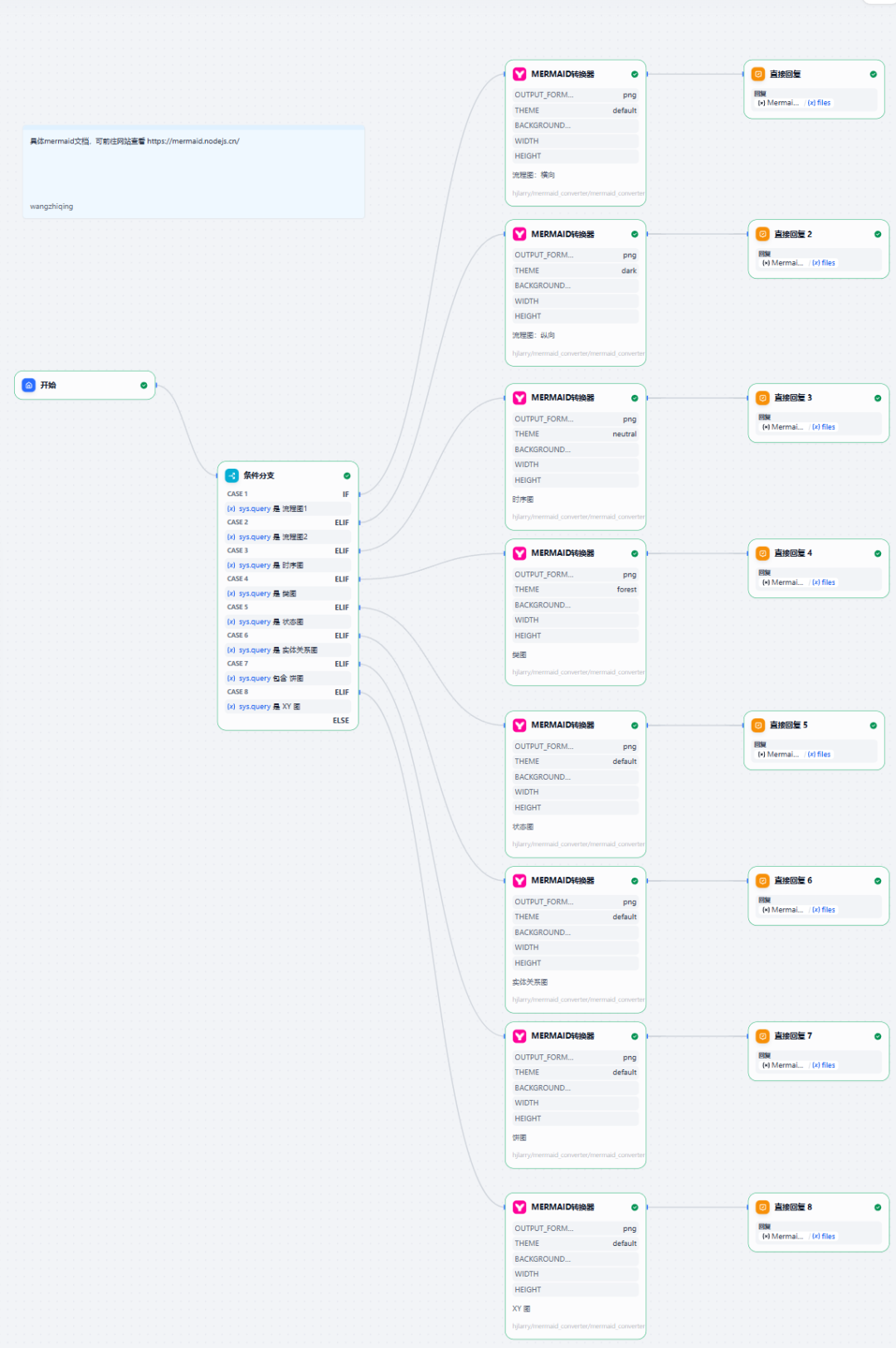Click the sys.query variable for the 时序图 condition

(x=254, y=565)
